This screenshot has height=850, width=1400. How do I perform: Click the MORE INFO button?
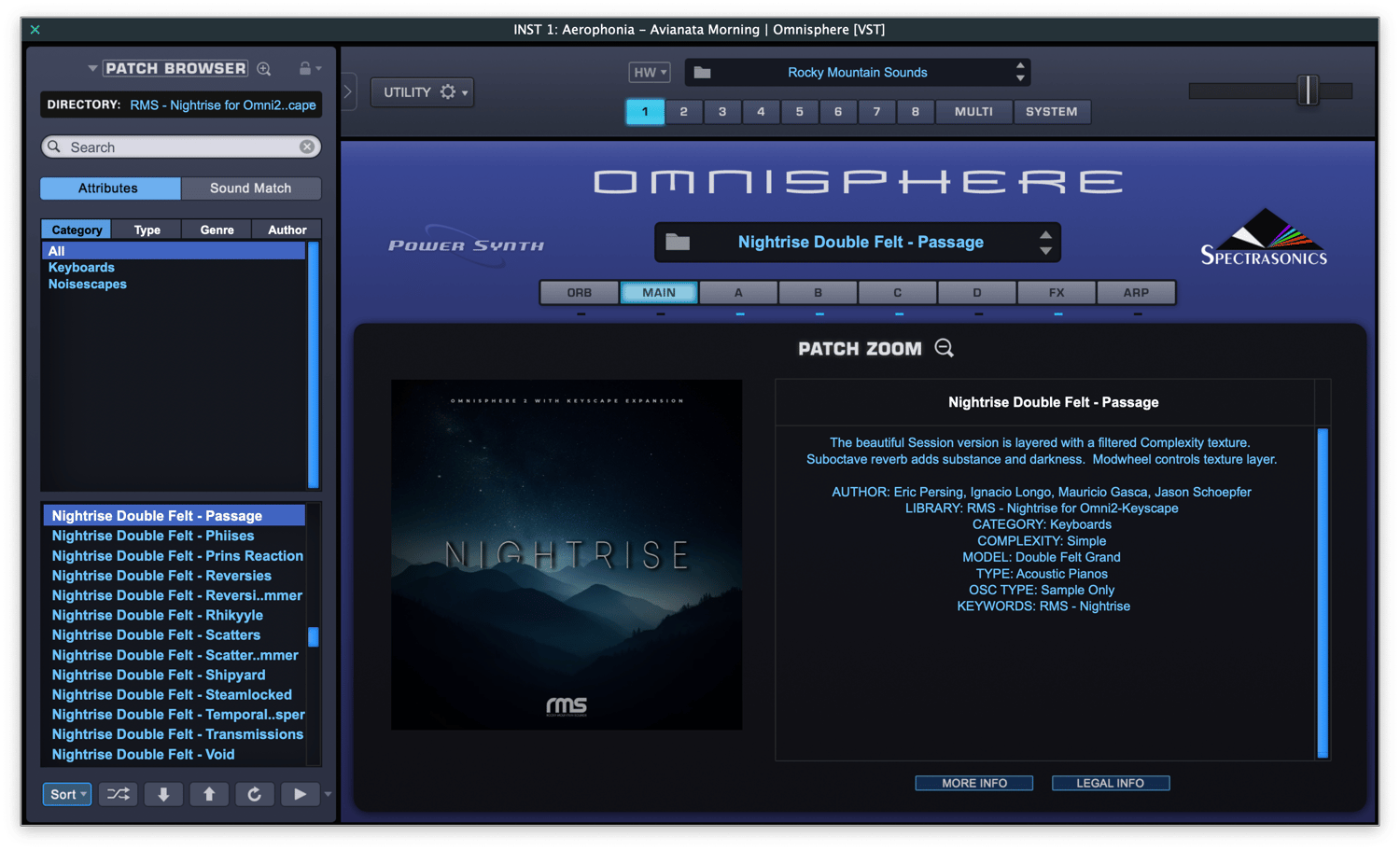pyautogui.click(x=973, y=783)
